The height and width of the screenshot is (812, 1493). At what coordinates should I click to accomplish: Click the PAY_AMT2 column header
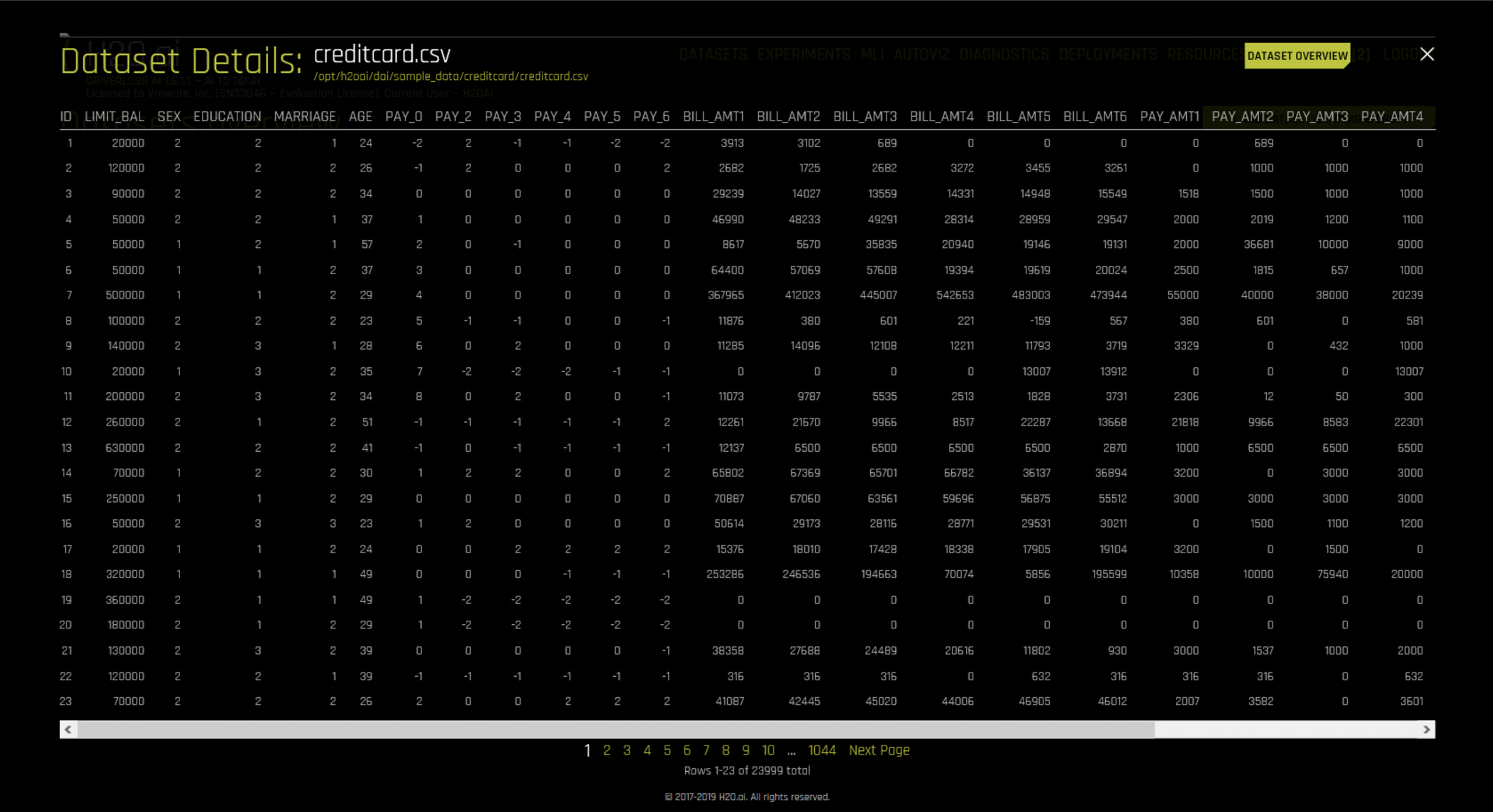click(x=1242, y=117)
